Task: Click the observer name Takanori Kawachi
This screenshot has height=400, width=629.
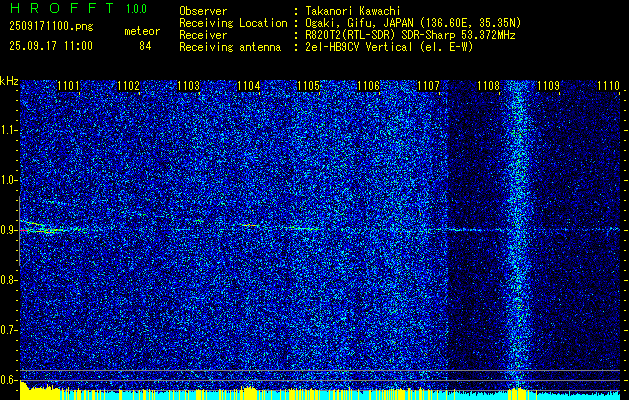Action: click(353, 12)
